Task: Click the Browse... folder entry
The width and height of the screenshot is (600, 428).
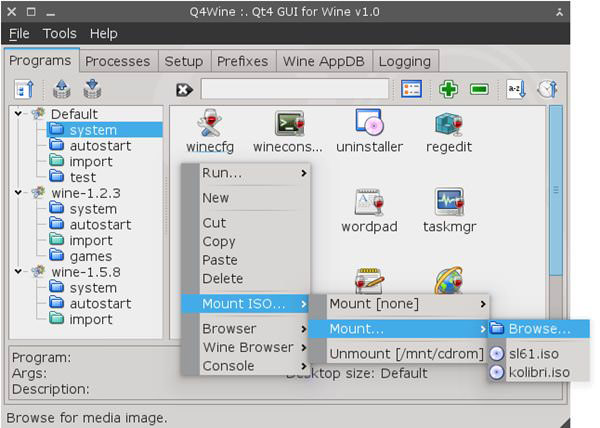Action: [538, 329]
